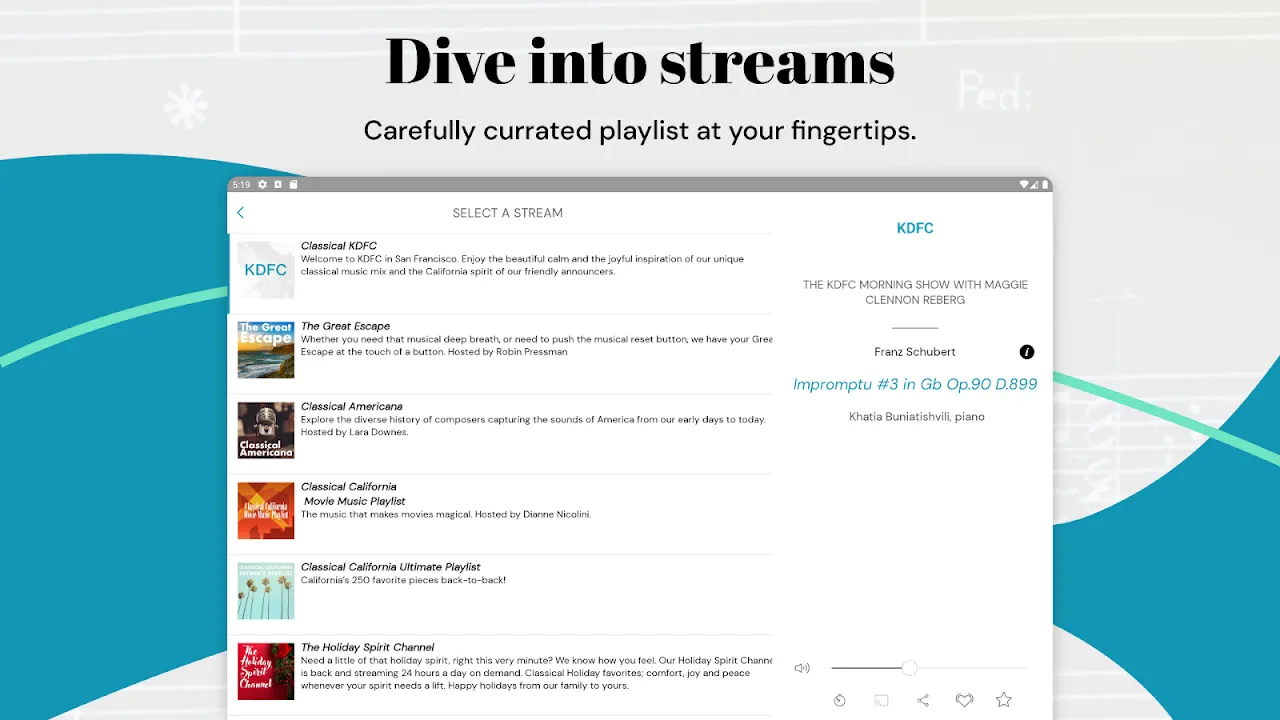Tap the cast to device icon
The height and width of the screenshot is (720, 1280).
(881, 701)
